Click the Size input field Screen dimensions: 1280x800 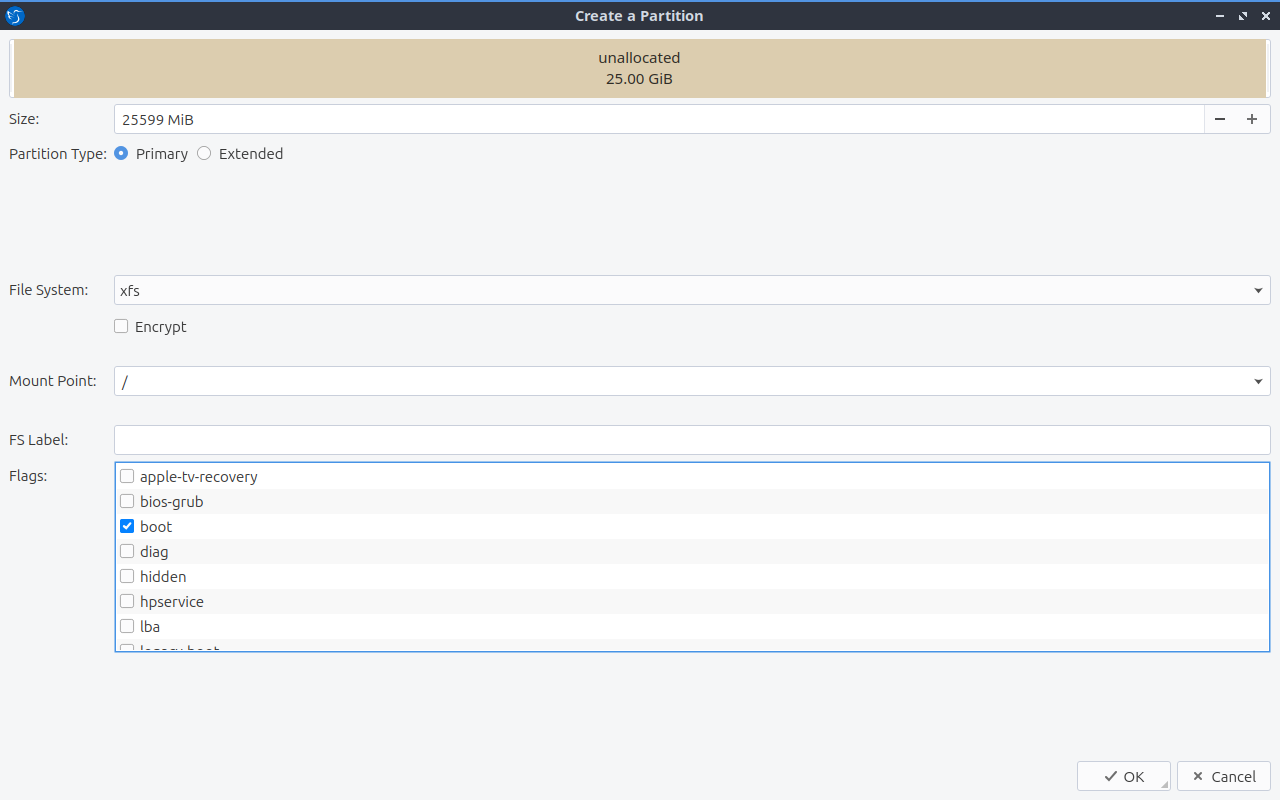(658, 119)
